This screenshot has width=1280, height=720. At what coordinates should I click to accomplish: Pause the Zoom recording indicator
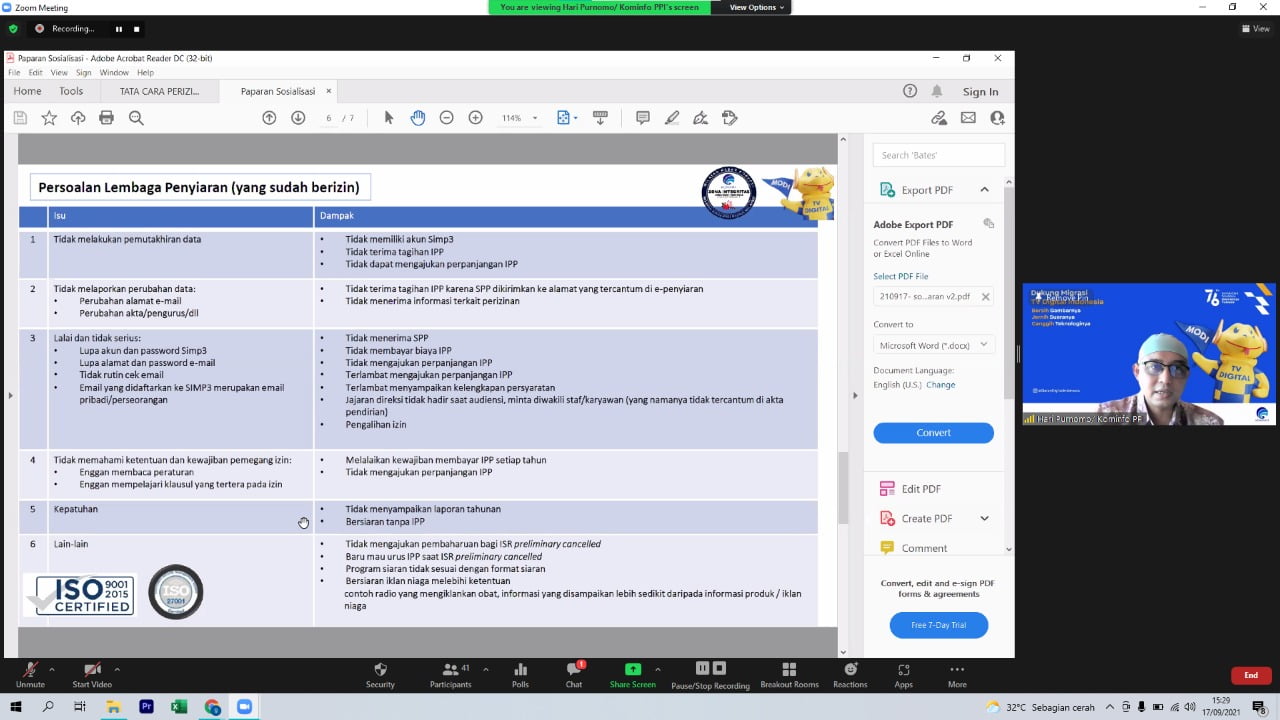[x=118, y=29]
